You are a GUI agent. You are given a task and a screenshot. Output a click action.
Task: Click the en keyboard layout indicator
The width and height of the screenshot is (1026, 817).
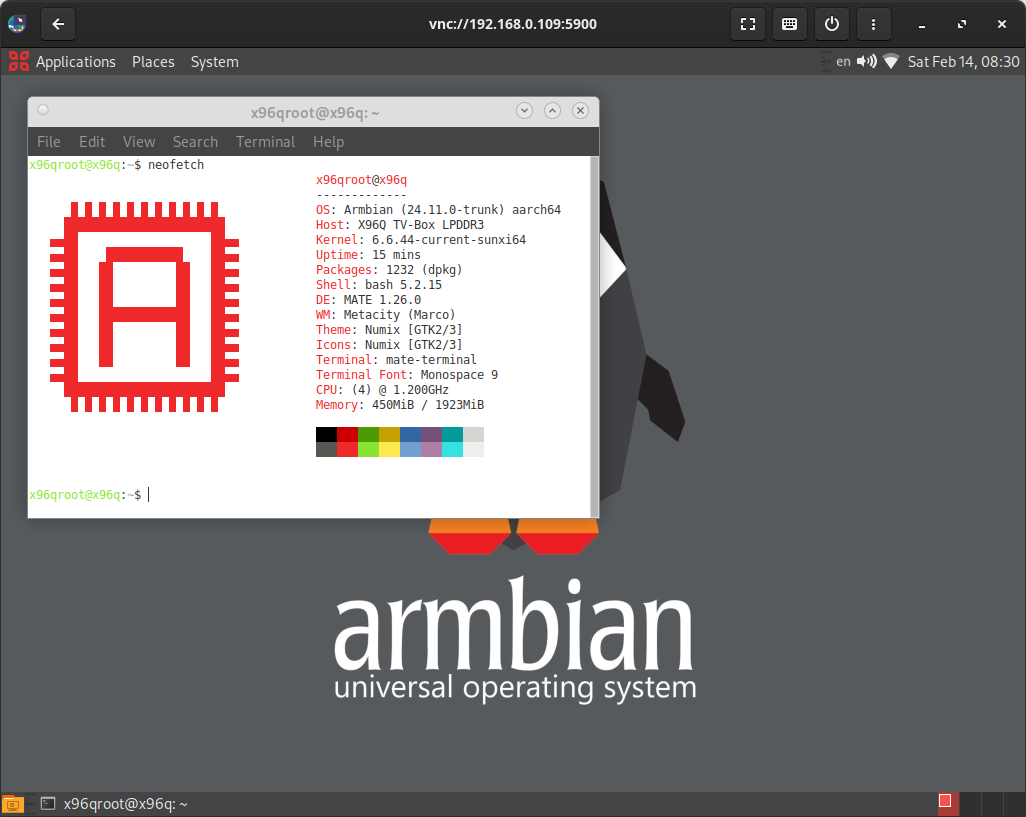[x=843, y=61]
